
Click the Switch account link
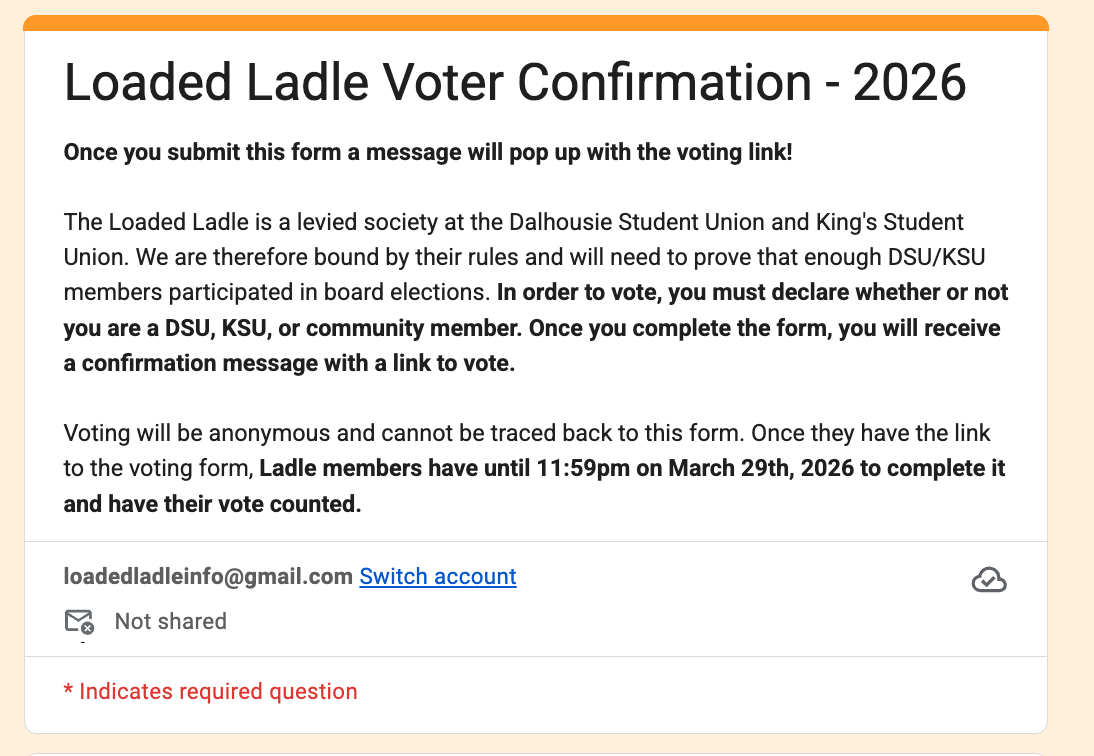(437, 577)
